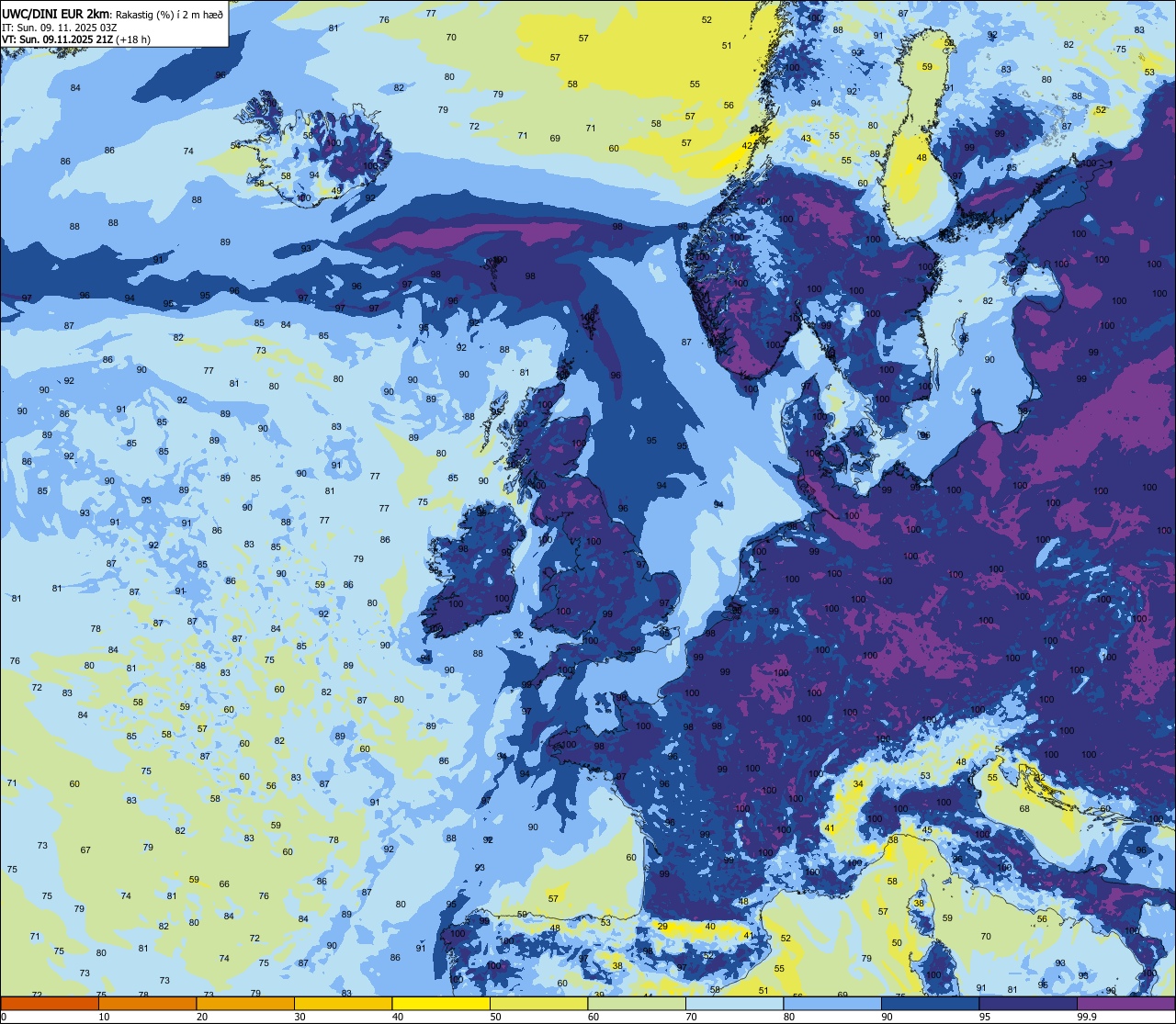Click the 0–10 dark orange legend segment
The width and height of the screenshot is (1176, 1024).
(50, 1003)
